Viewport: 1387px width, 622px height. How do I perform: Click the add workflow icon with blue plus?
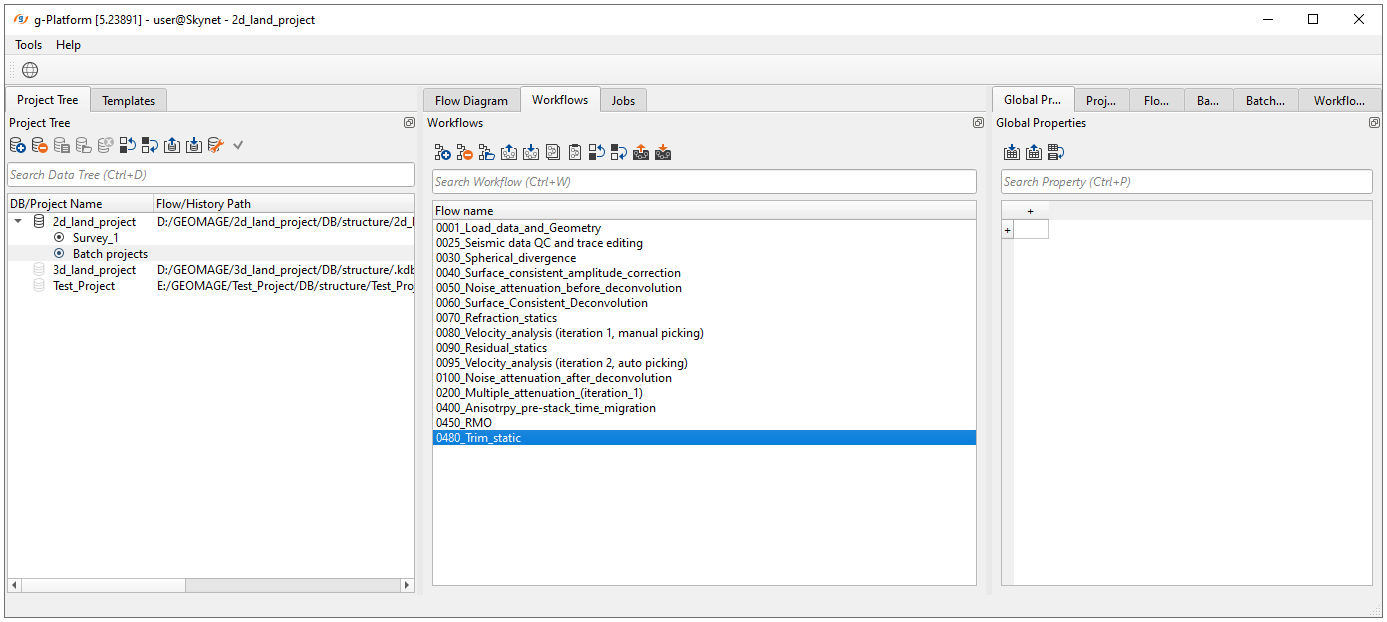[442, 153]
